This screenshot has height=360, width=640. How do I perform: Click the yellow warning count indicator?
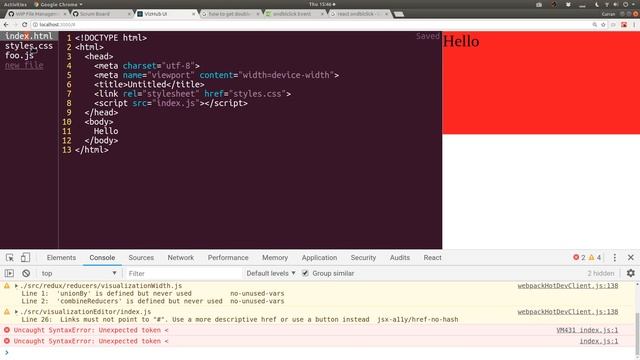click(x=595, y=258)
